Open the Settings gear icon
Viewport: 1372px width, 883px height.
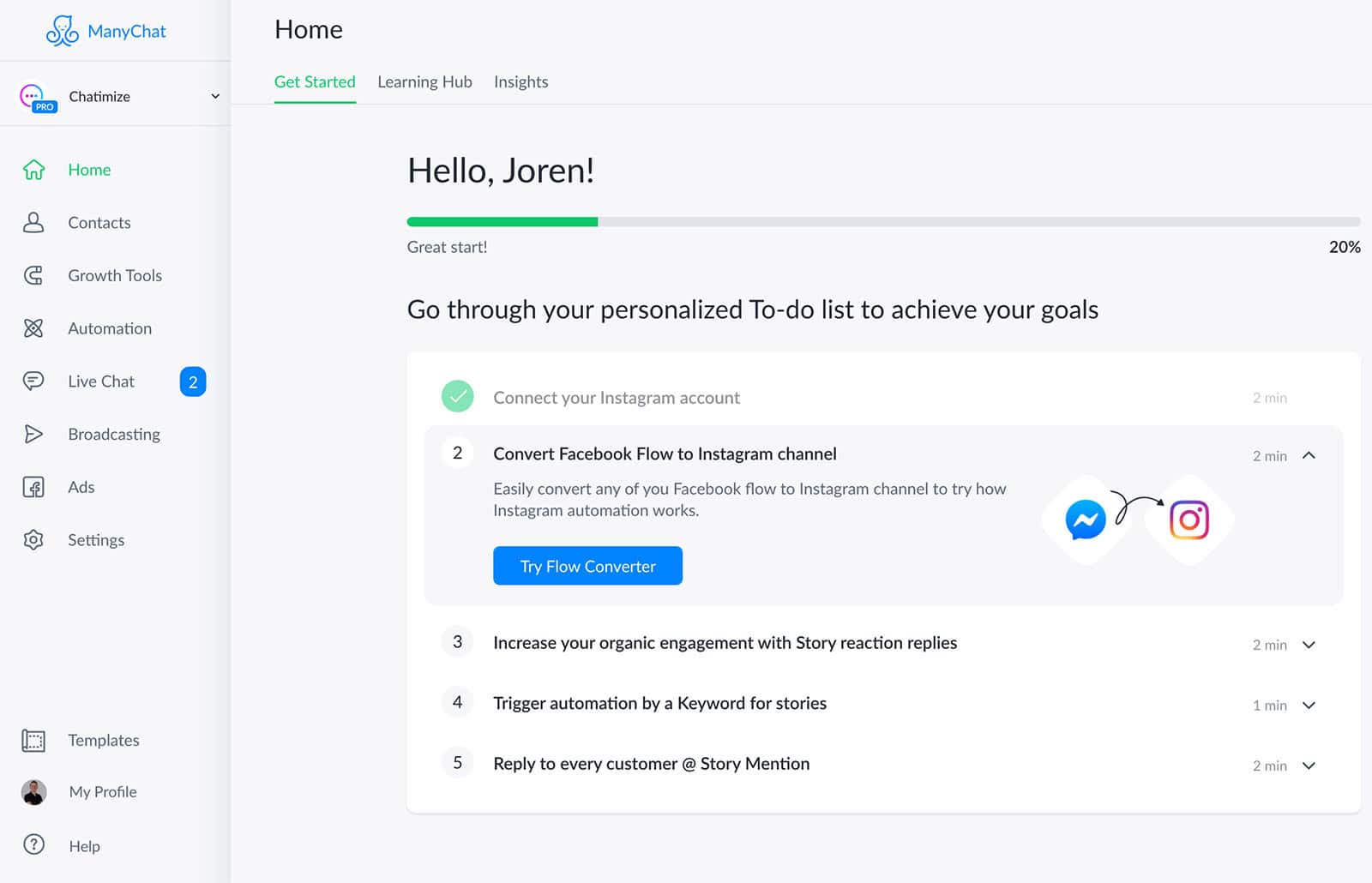(x=33, y=540)
